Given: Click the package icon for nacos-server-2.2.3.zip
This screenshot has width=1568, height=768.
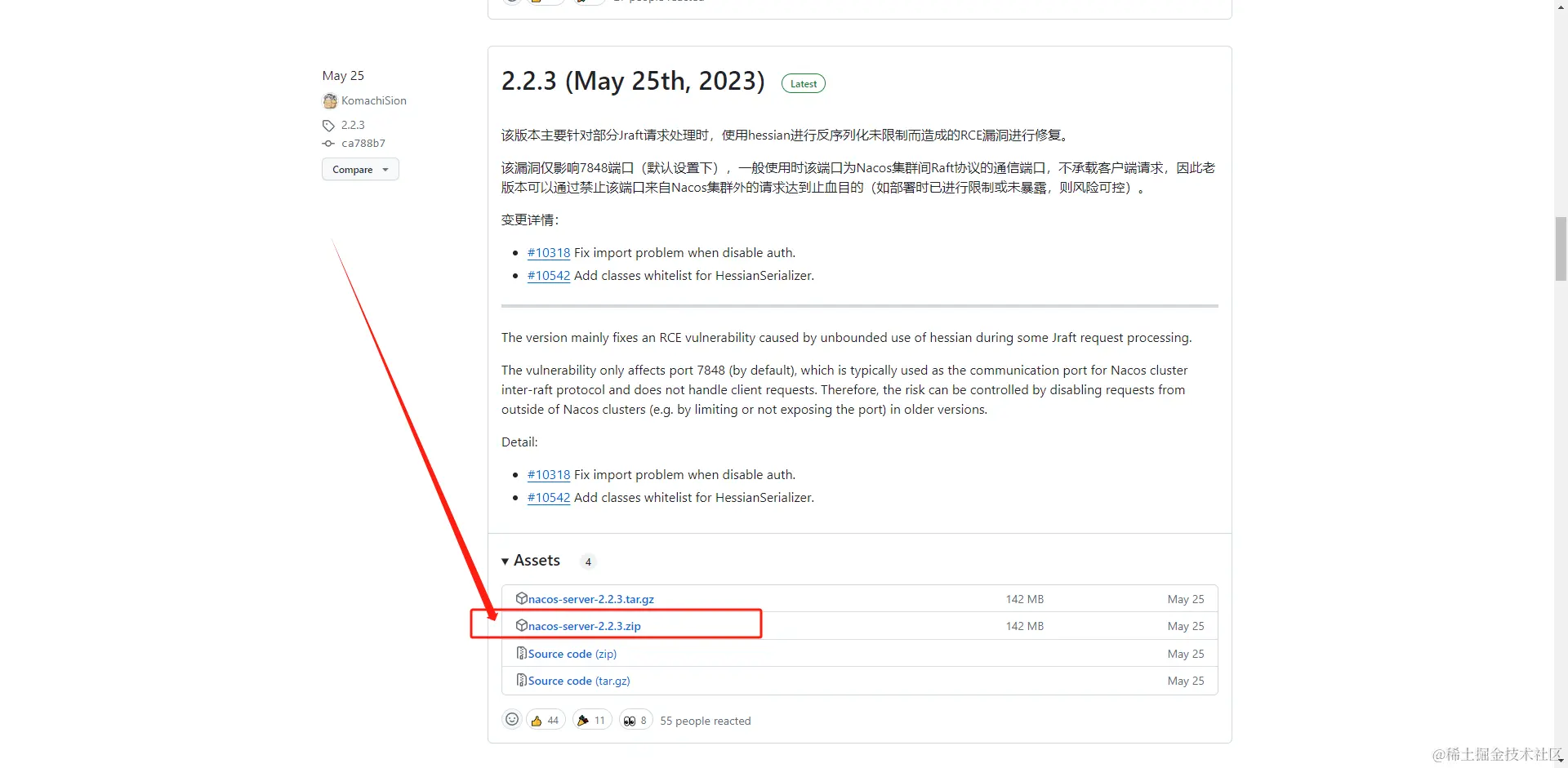Looking at the screenshot, I should tap(521, 625).
